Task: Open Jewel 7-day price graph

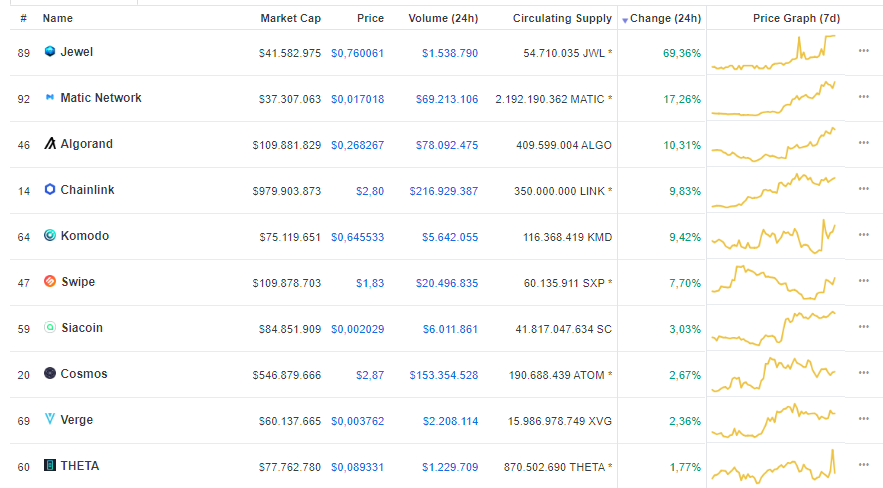Action: pyautogui.click(x=774, y=52)
